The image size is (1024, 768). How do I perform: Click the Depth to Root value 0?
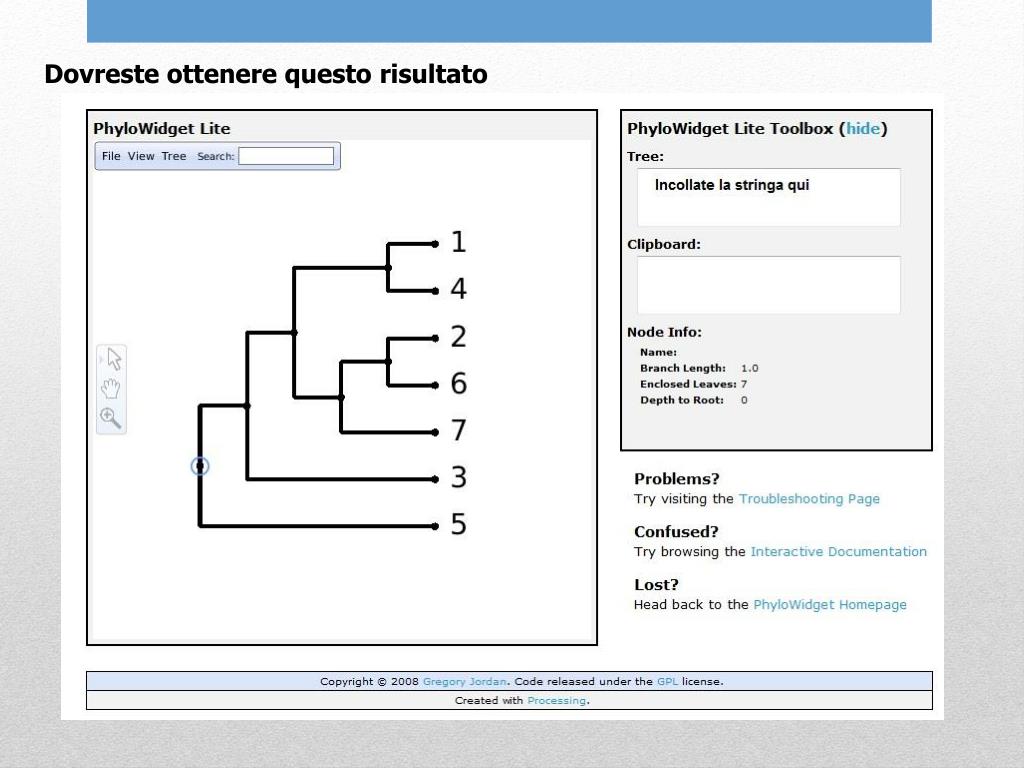744,400
